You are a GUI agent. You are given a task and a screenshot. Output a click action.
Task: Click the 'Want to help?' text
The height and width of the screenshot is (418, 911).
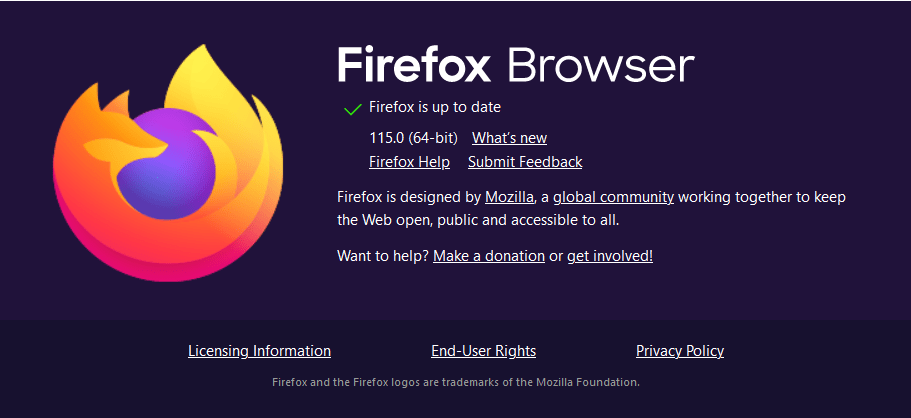[383, 256]
